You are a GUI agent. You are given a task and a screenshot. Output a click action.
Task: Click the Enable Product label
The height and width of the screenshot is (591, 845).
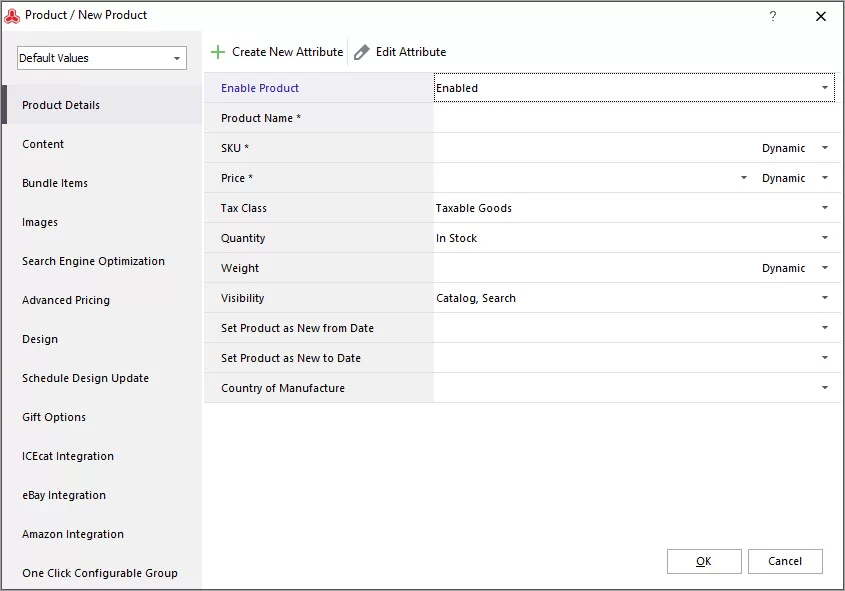pos(260,88)
